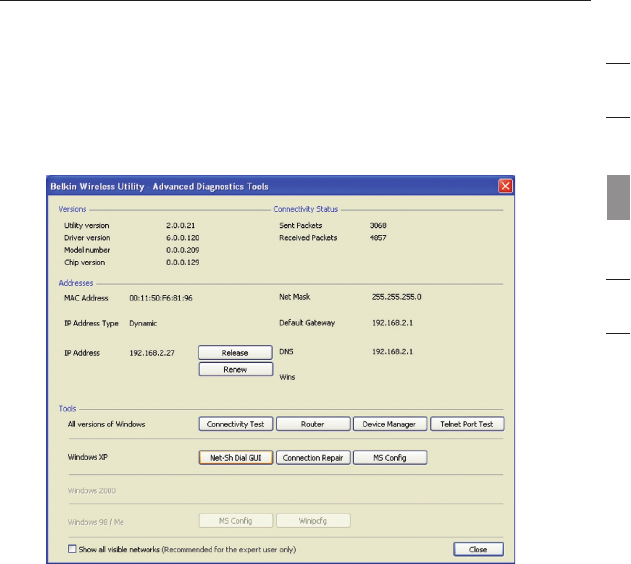Close the dialog with the red X

point(506,186)
